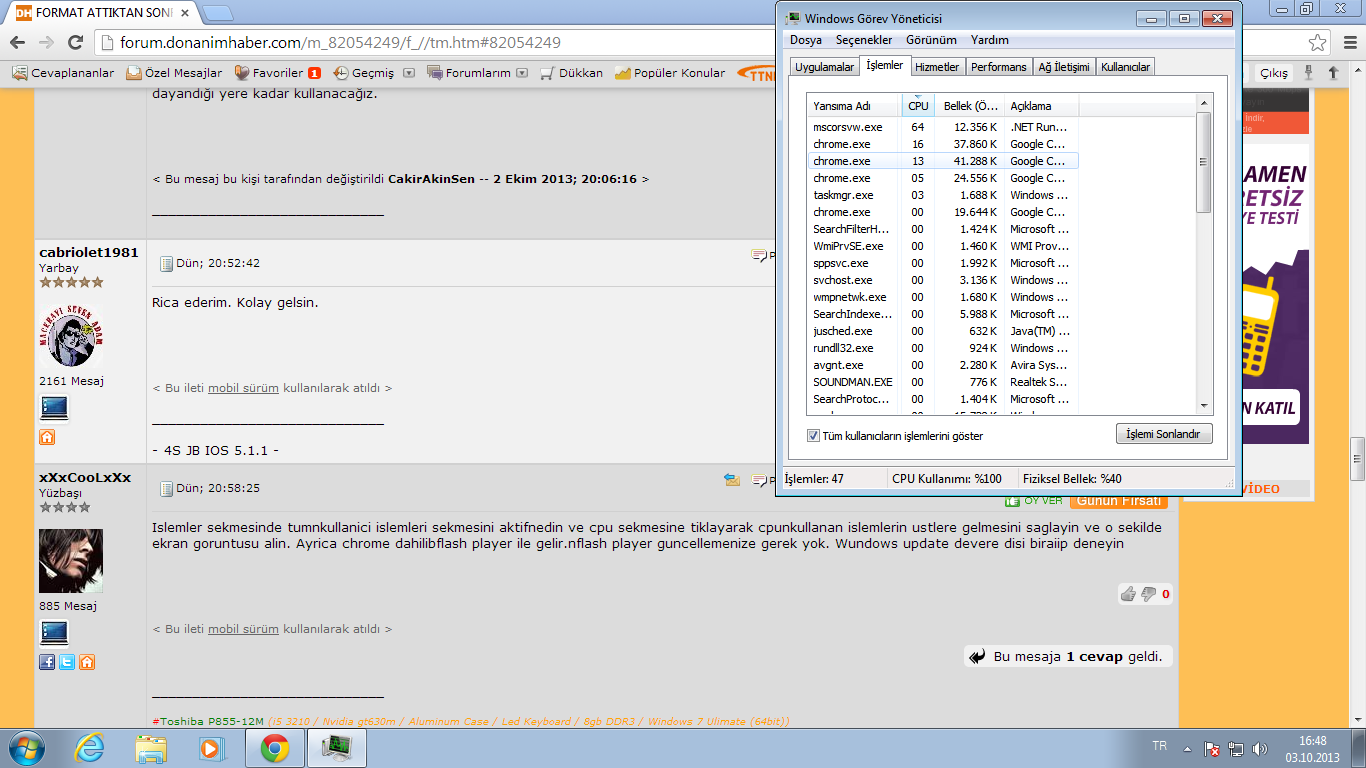Image resolution: width=1366 pixels, height=768 pixels.
Task: Click the process list vertical scrollbar thumb
Action: pyautogui.click(x=1203, y=162)
